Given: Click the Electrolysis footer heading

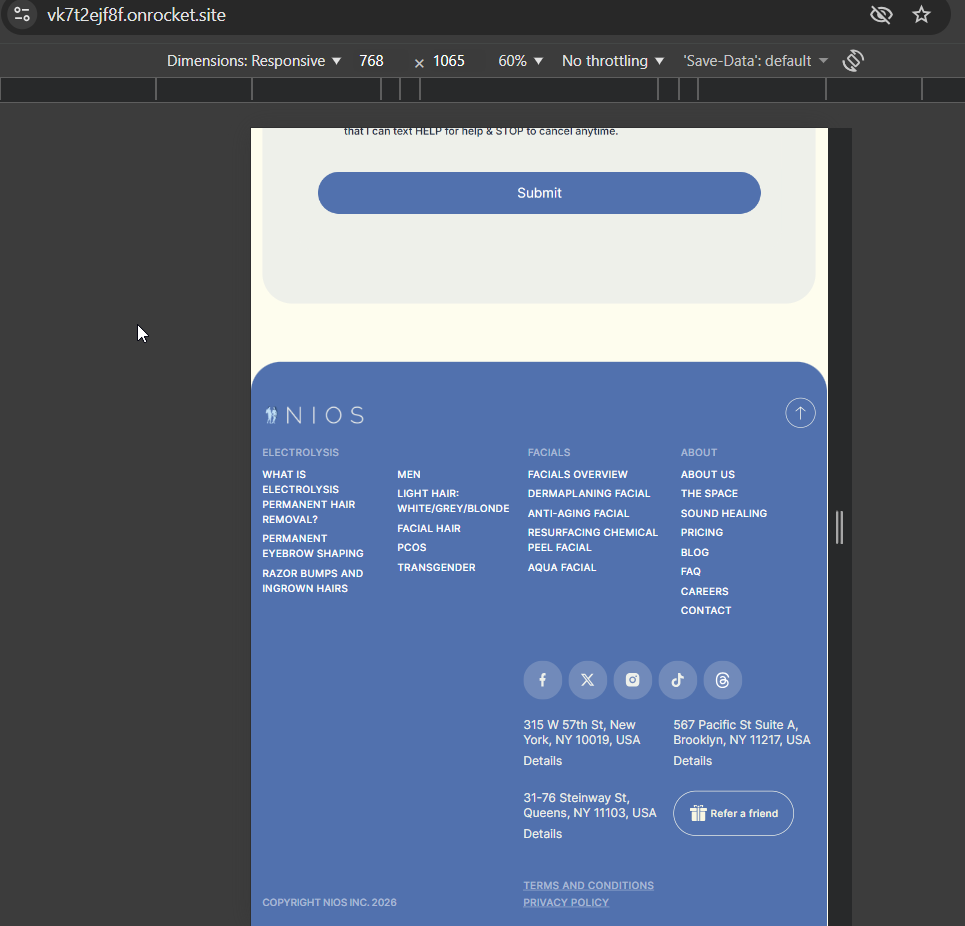Looking at the screenshot, I should [x=300, y=452].
